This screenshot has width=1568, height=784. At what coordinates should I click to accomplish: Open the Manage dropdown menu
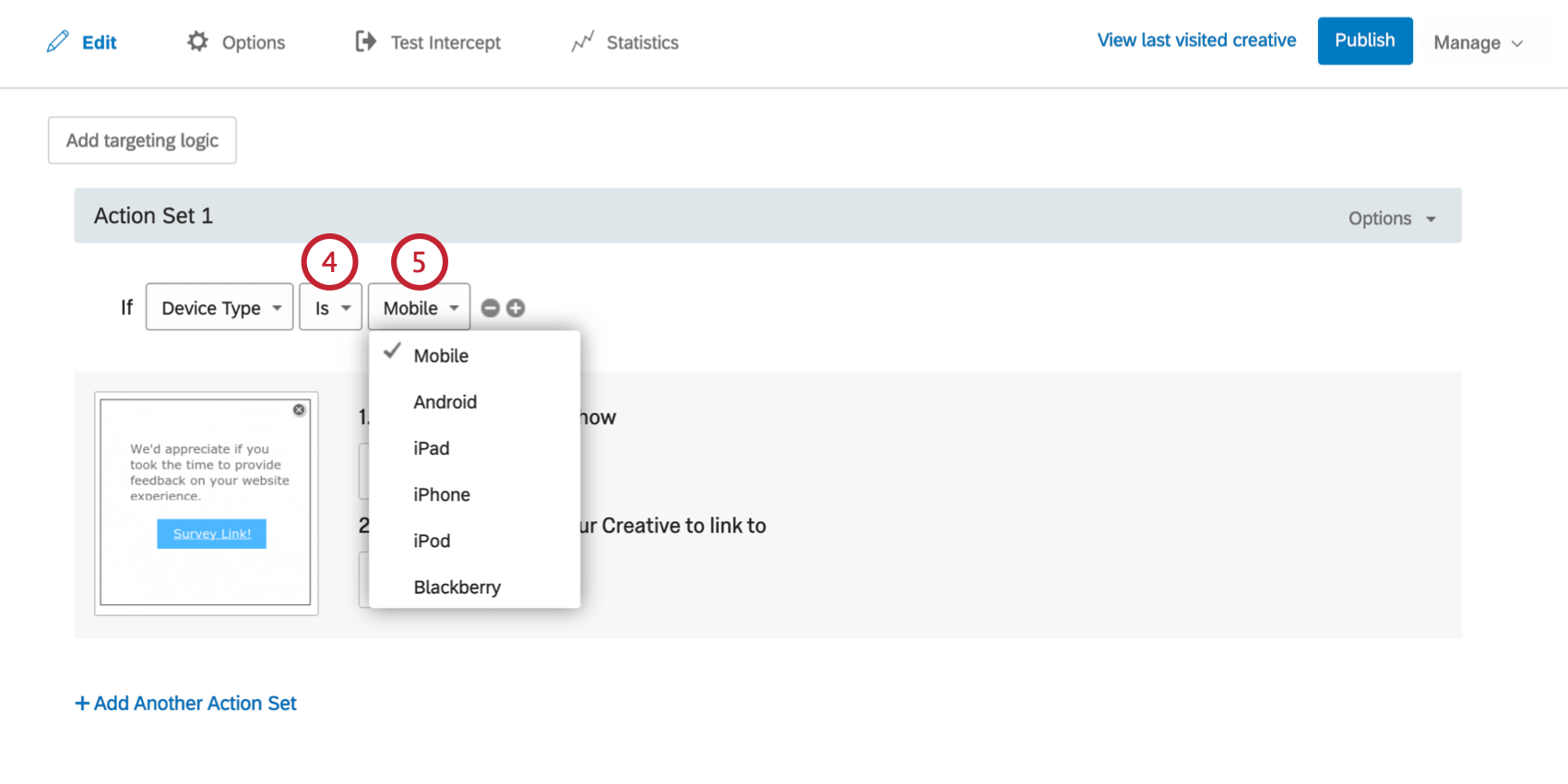pyautogui.click(x=1478, y=42)
